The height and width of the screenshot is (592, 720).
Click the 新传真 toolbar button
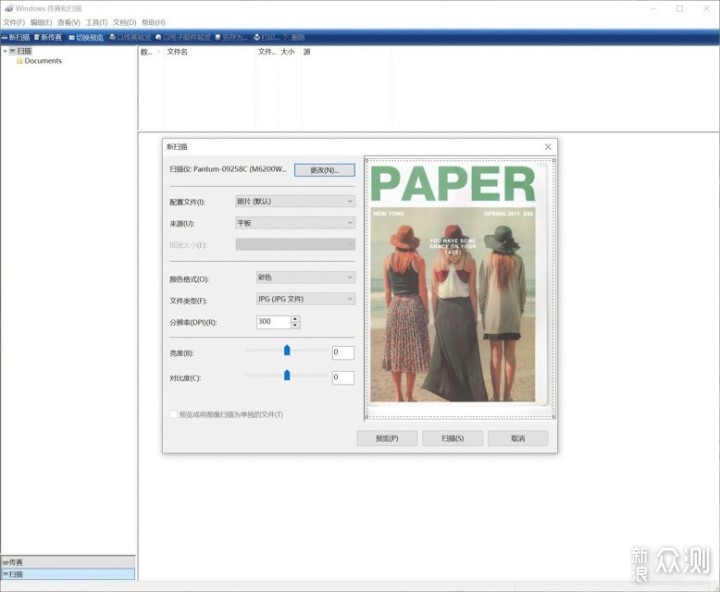click(48, 37)
